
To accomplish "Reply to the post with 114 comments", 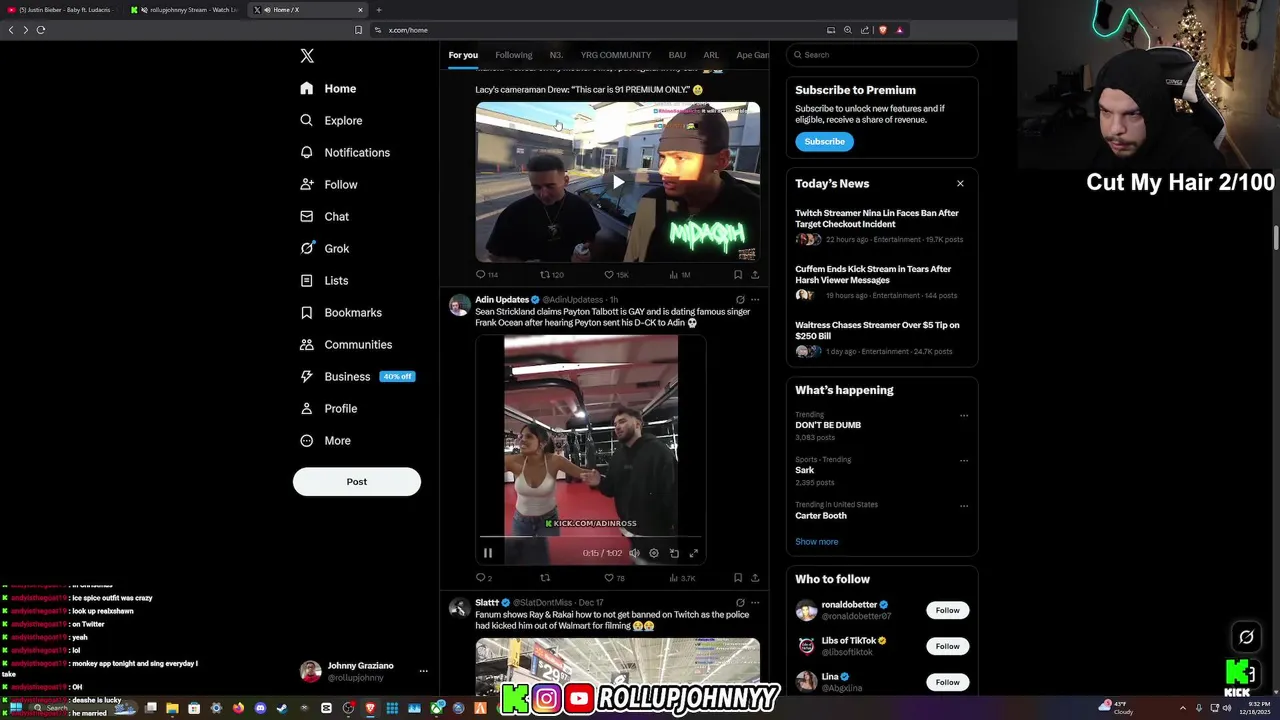I will 486,275.
